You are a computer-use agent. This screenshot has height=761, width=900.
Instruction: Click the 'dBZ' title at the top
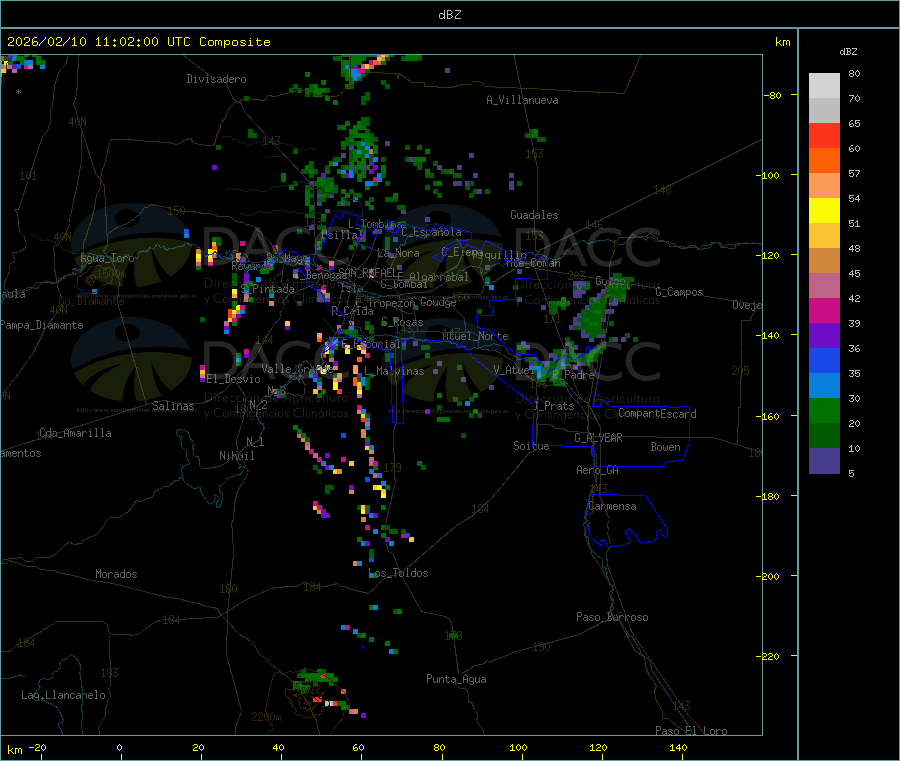pos(449,15)
